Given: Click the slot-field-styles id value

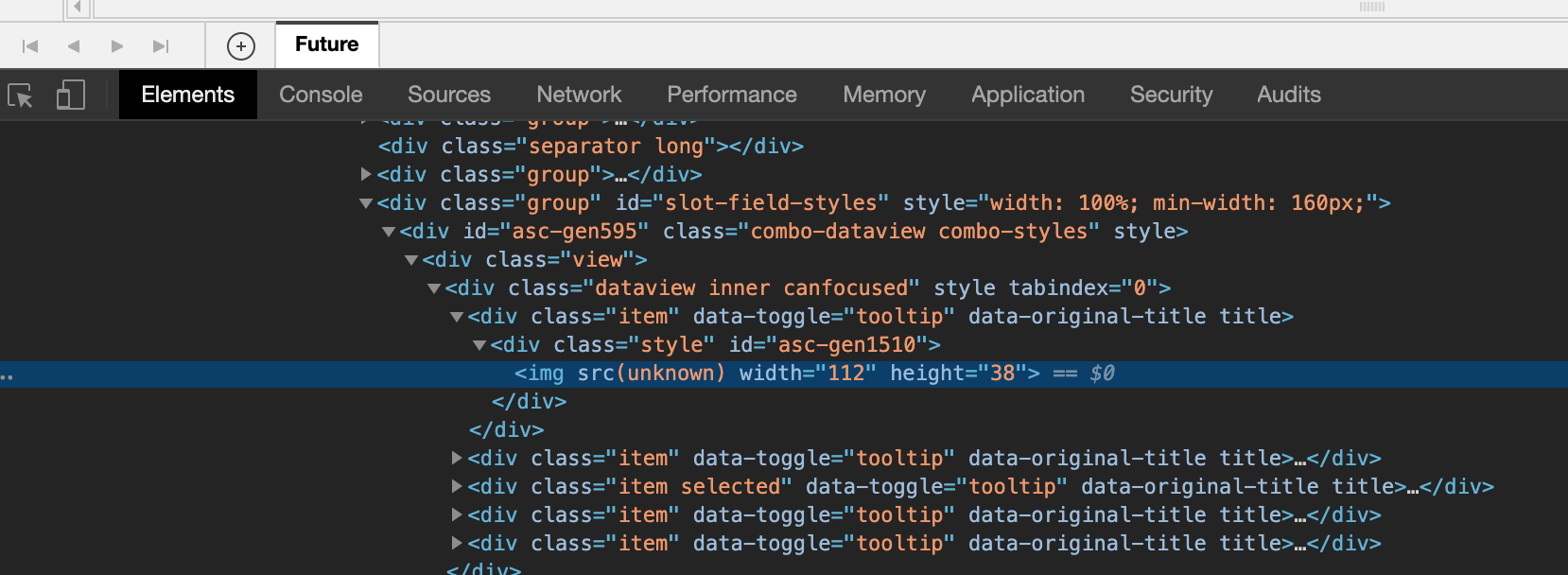Looking at the screenshot, I should pos(770,202).
